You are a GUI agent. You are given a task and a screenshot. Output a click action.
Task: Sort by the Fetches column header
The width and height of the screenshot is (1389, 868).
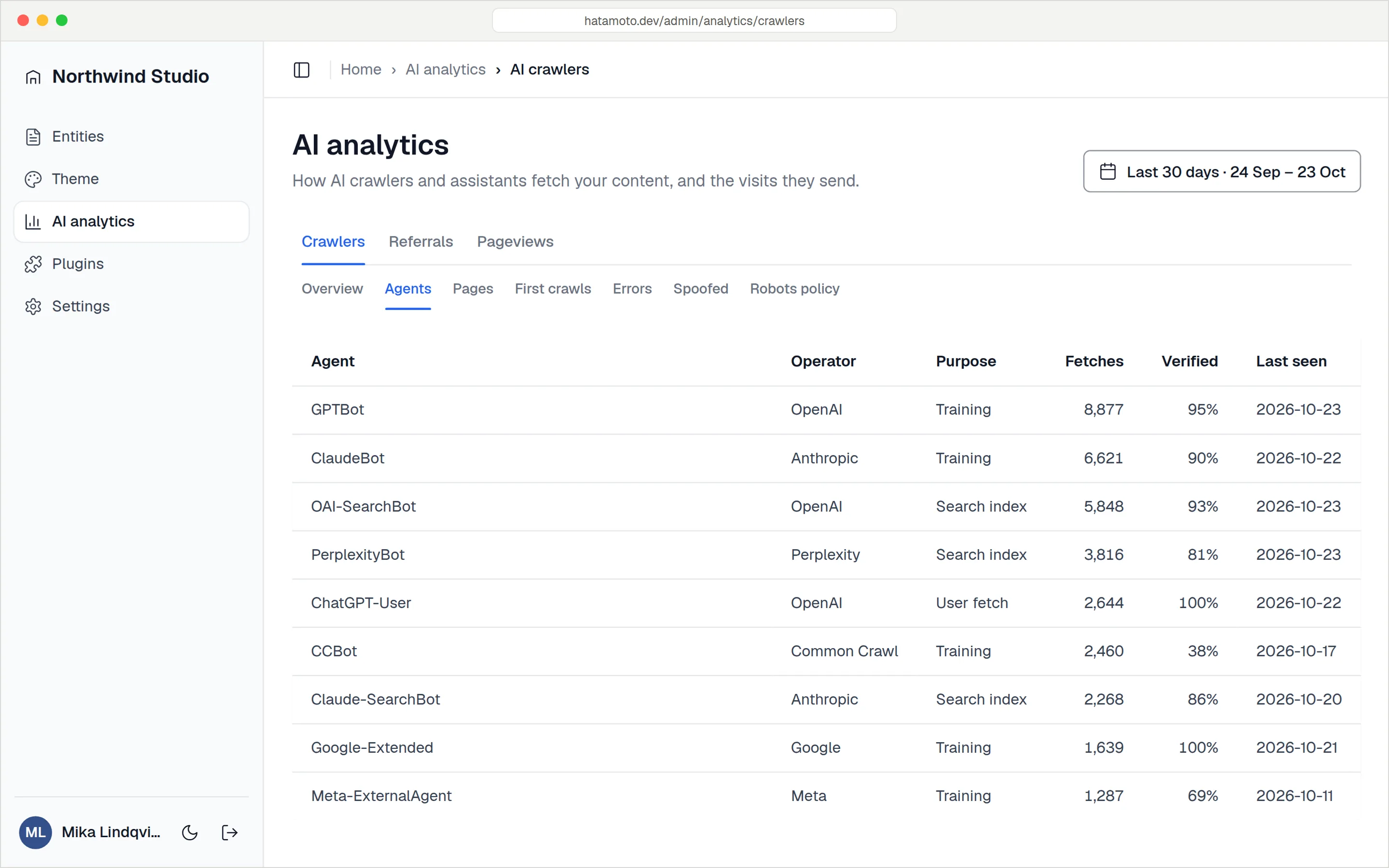pyautogui.click(x=1094, y=361)
